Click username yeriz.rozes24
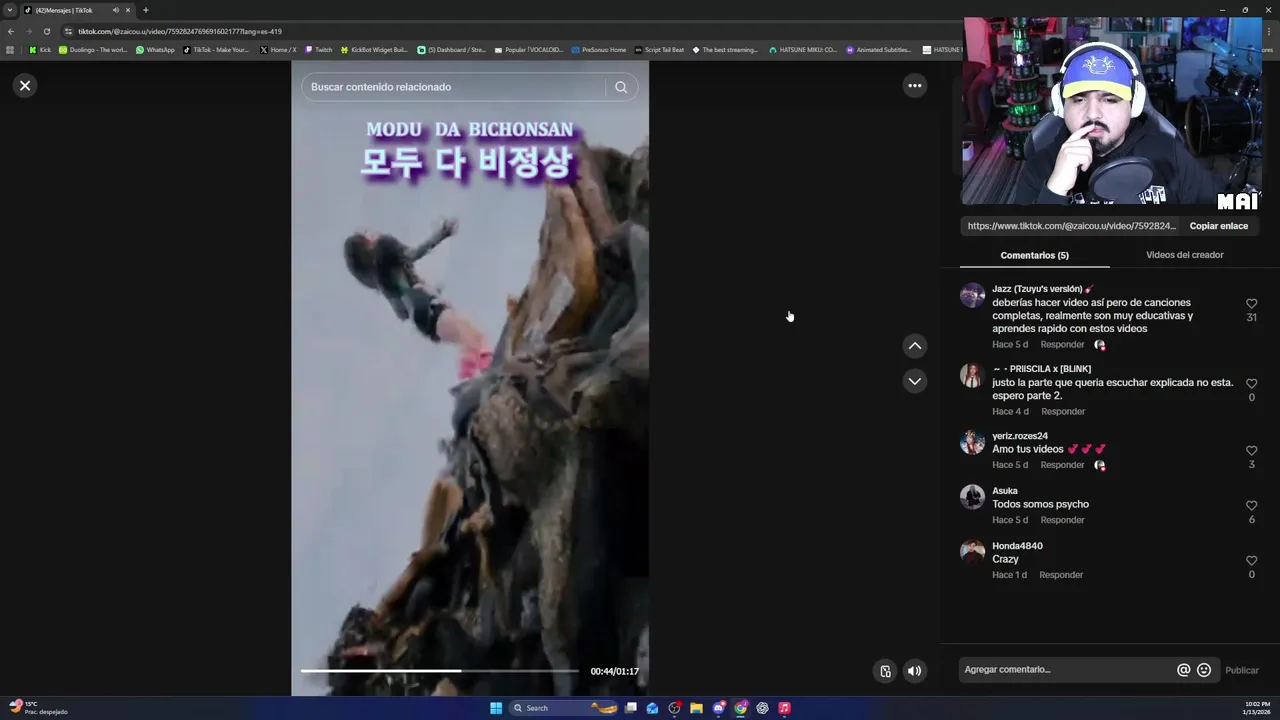1280x720 pixels. [1019, 436]
